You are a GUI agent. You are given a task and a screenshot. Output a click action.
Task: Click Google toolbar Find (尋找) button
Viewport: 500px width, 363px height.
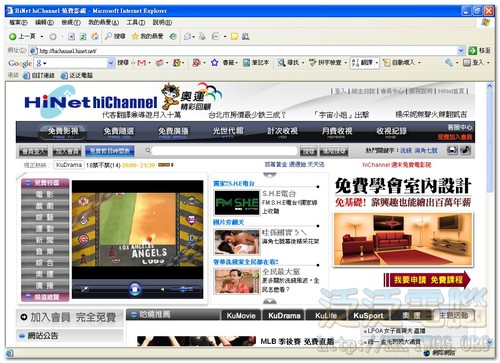(289, 63)
